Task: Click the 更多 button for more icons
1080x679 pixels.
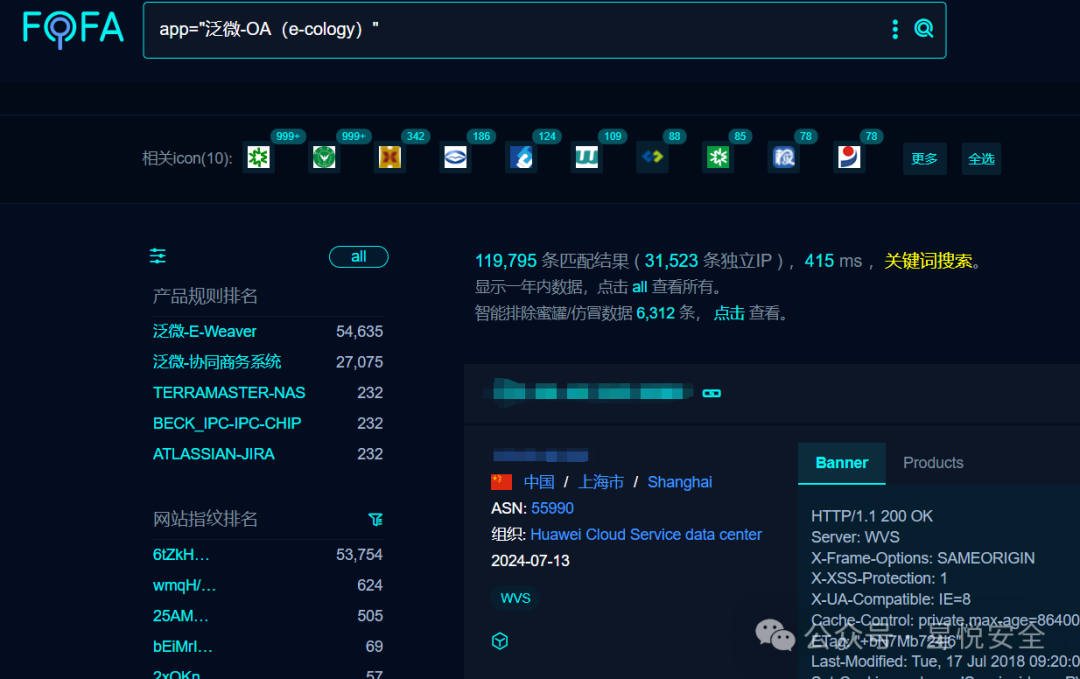Action: click(x=924, y=158)
